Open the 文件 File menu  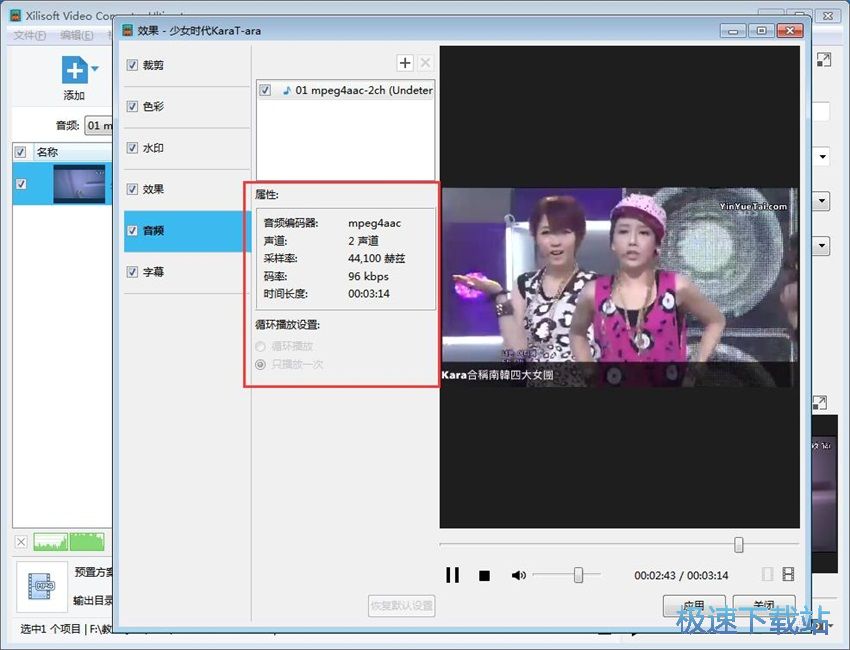click(x=29, y=35)
